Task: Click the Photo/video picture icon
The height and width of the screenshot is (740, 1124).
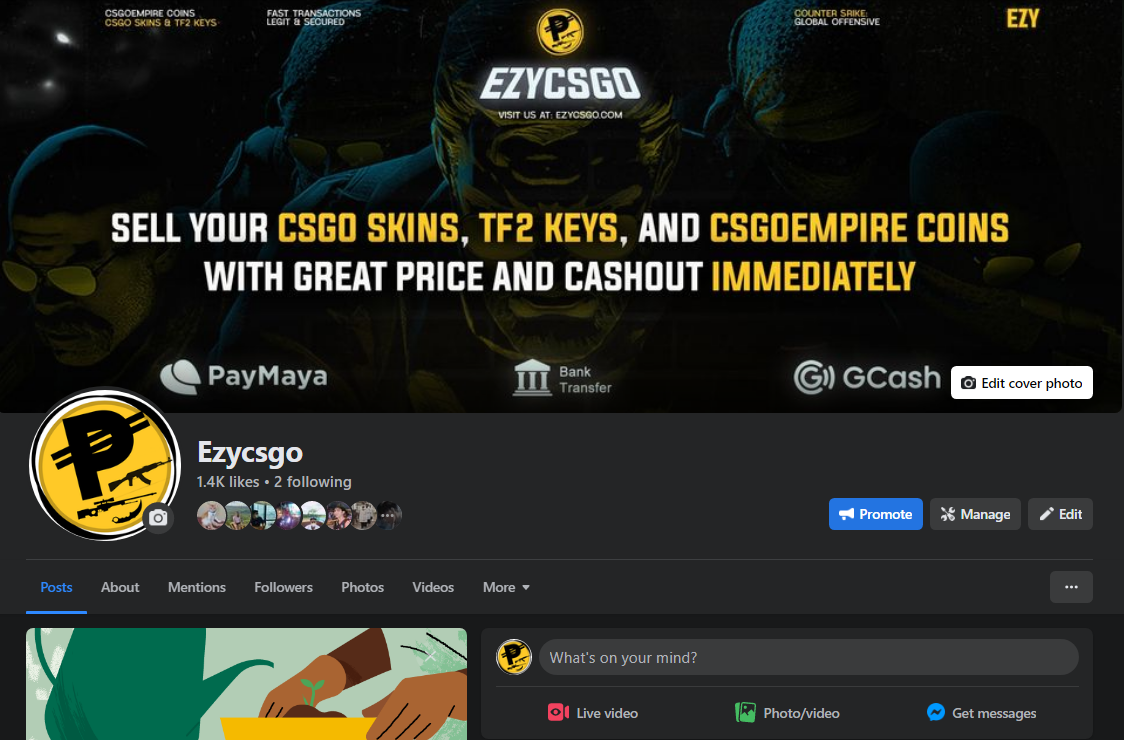Action: tap(745, 712)
